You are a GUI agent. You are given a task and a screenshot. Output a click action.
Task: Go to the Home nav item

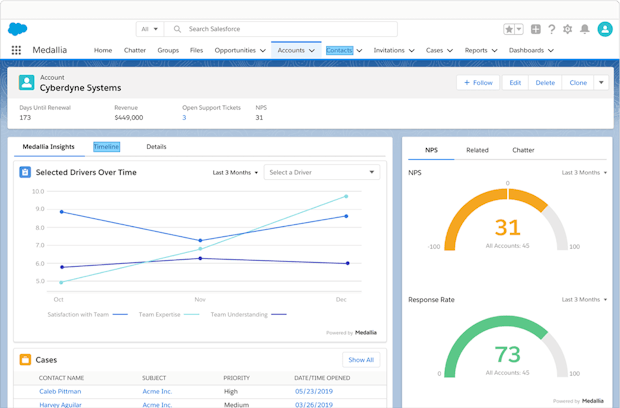click(x=103, y=50)
